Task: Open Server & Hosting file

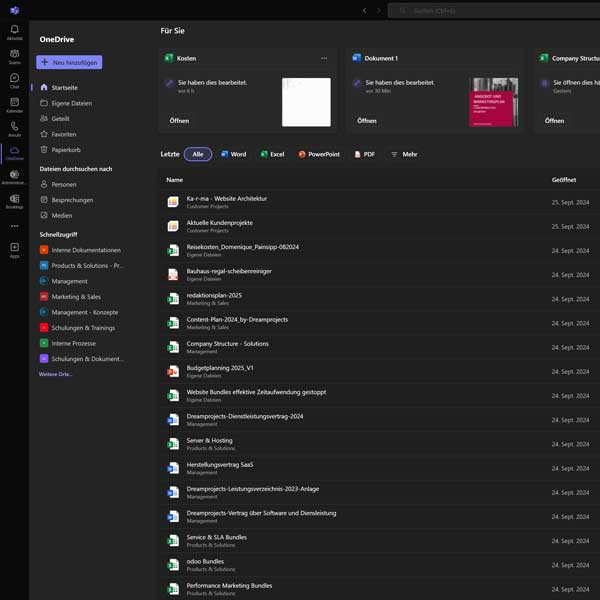Action: [x=209, y=440]
